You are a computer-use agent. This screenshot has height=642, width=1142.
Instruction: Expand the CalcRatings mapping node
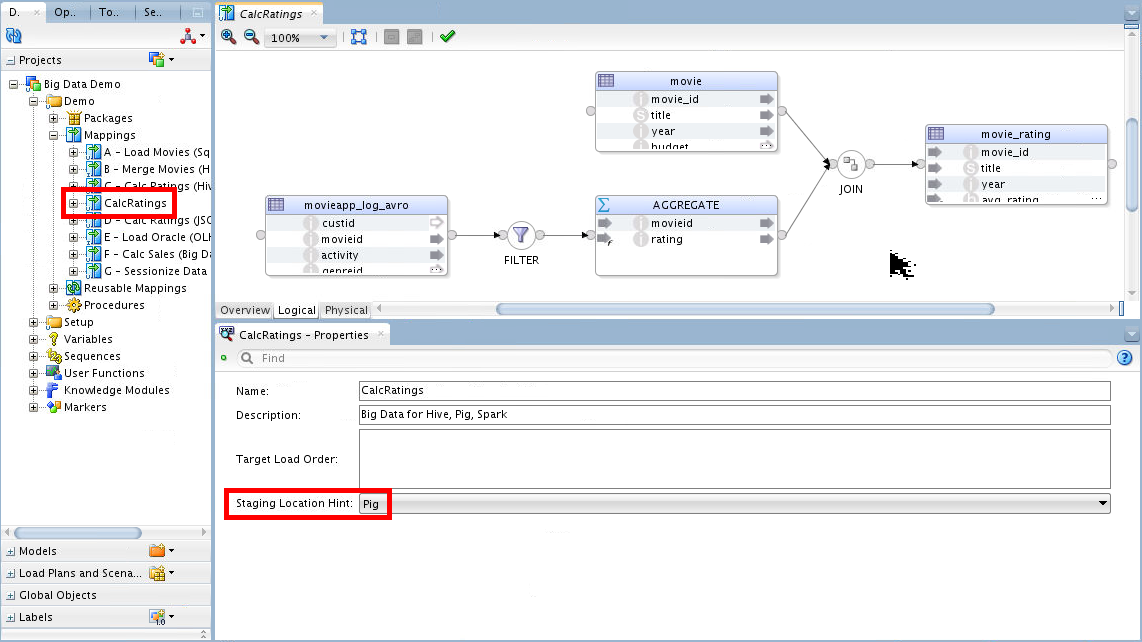(74, 203)
